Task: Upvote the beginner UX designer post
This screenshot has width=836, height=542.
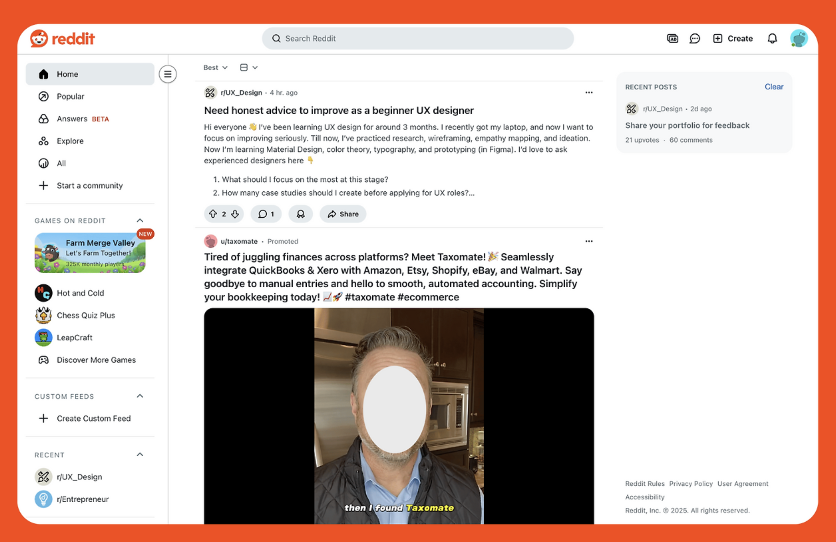Action: pyautogui.click(x=213, y=214)
